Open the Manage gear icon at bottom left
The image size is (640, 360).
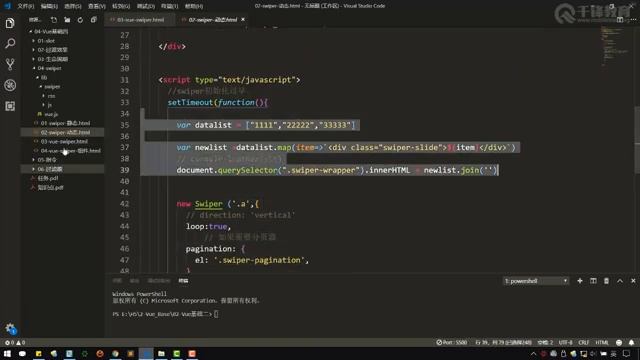click(x=10, y=328)
